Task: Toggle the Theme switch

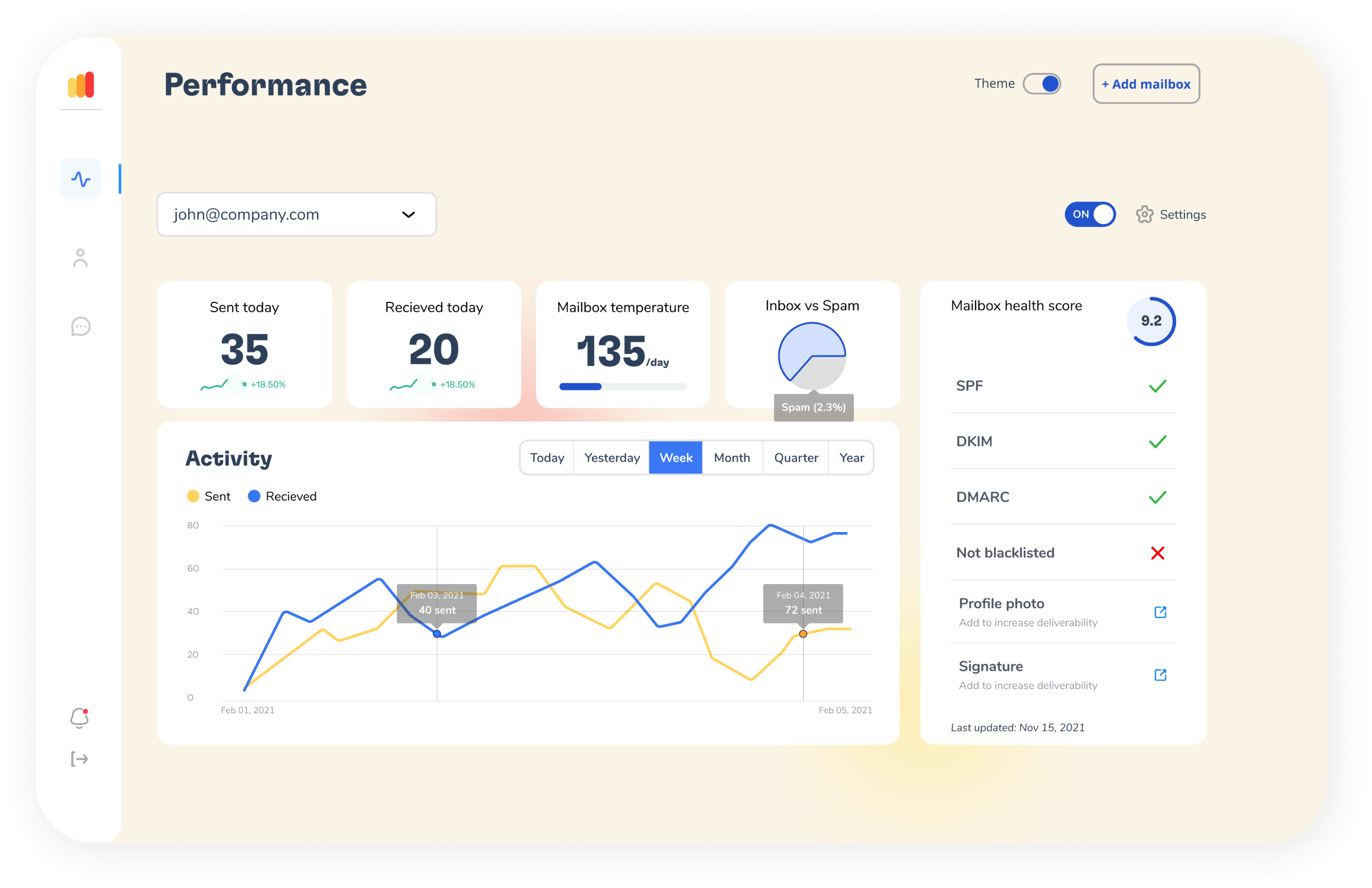Action: click(x=1042, y=84)
